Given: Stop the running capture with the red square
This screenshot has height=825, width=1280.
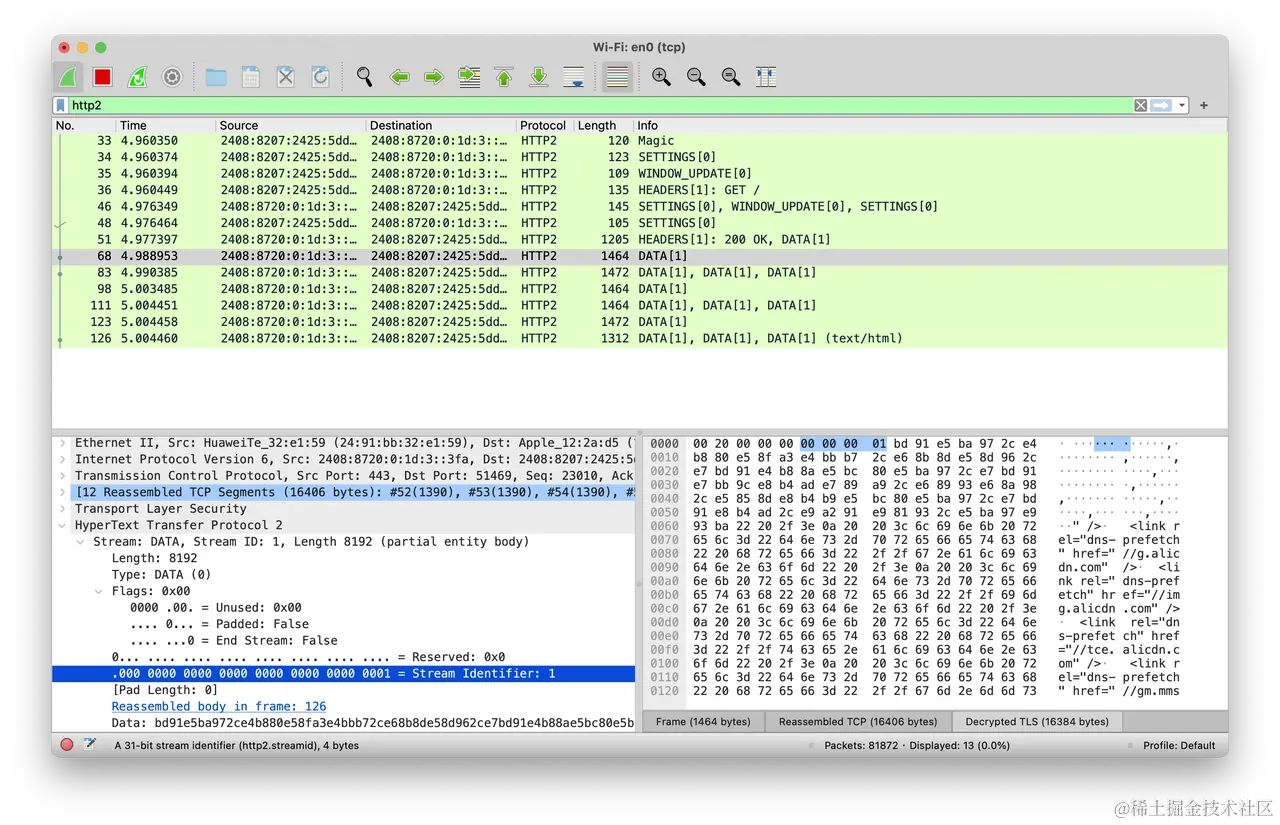Looking at the screenshot, I should coord(102,77).
